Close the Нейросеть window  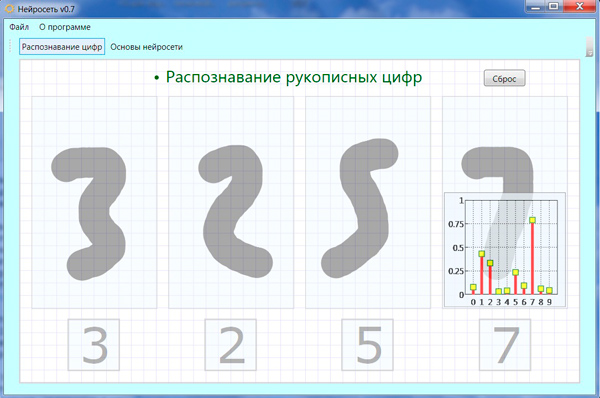[x=580, y=6]
